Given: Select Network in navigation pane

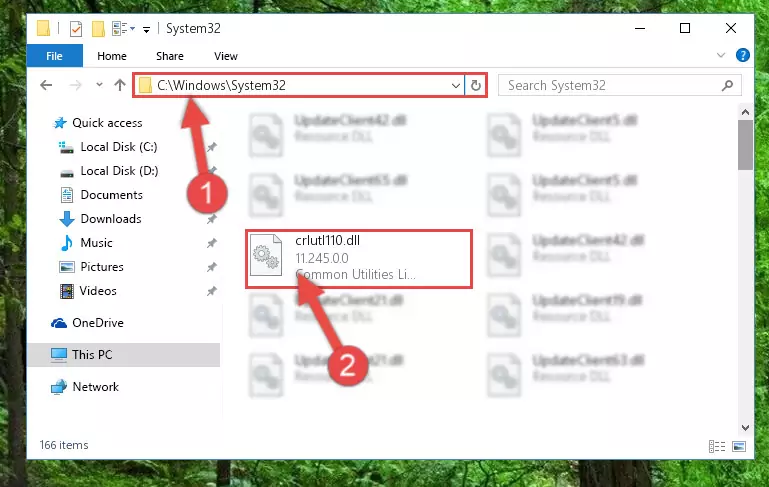Looking at the screenshot, I should (x=96, y=386).
